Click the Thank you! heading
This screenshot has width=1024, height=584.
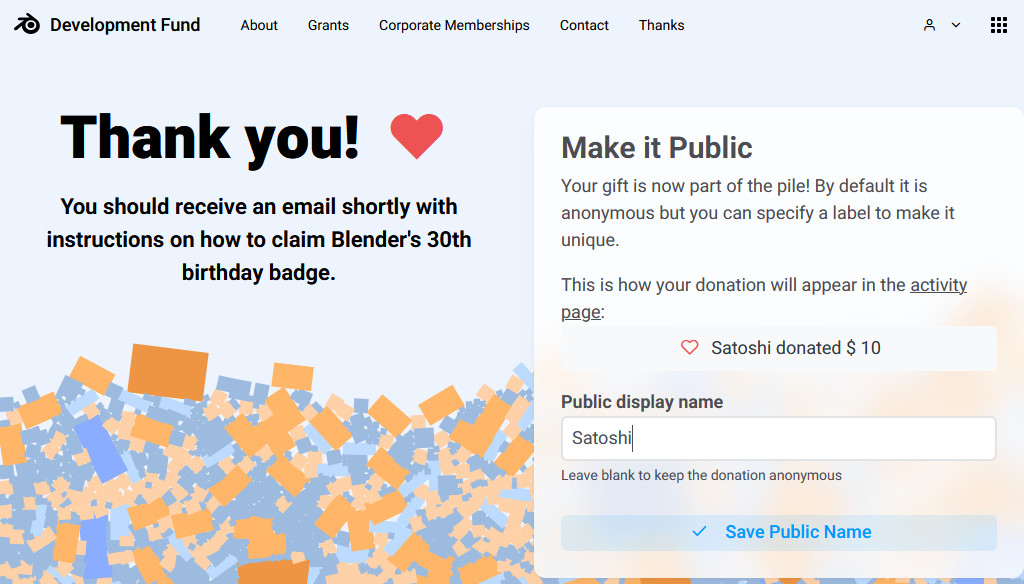coord(210,137)
